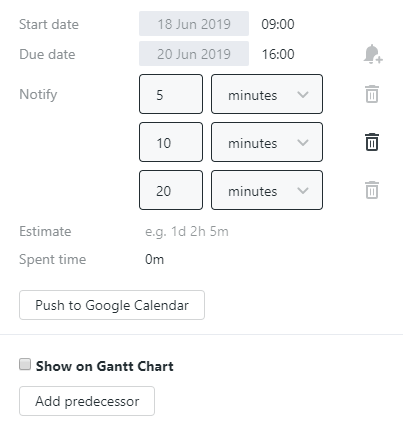Open units dropdown for 10 minutes reminder

267,142
